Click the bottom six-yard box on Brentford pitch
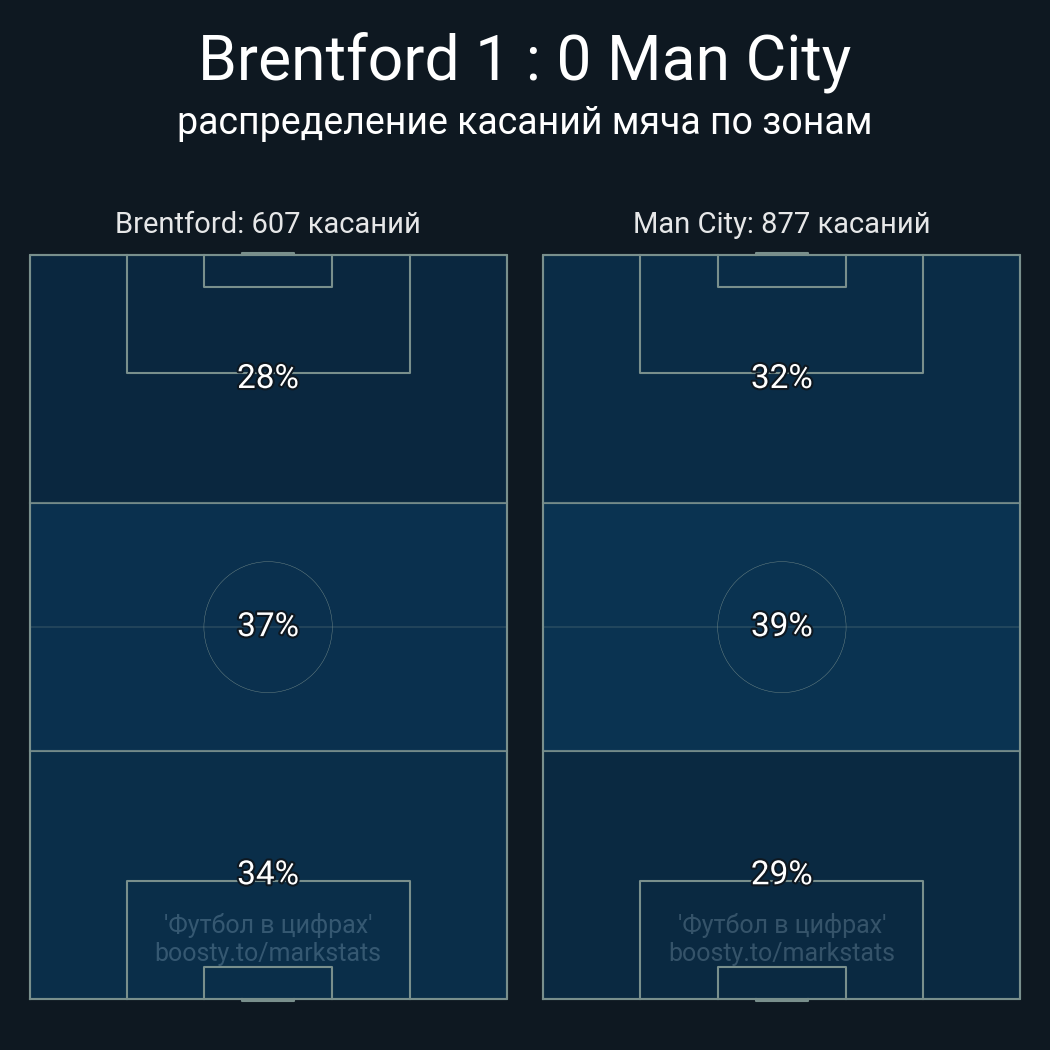1050x1050 pixels. pos(268,982)
